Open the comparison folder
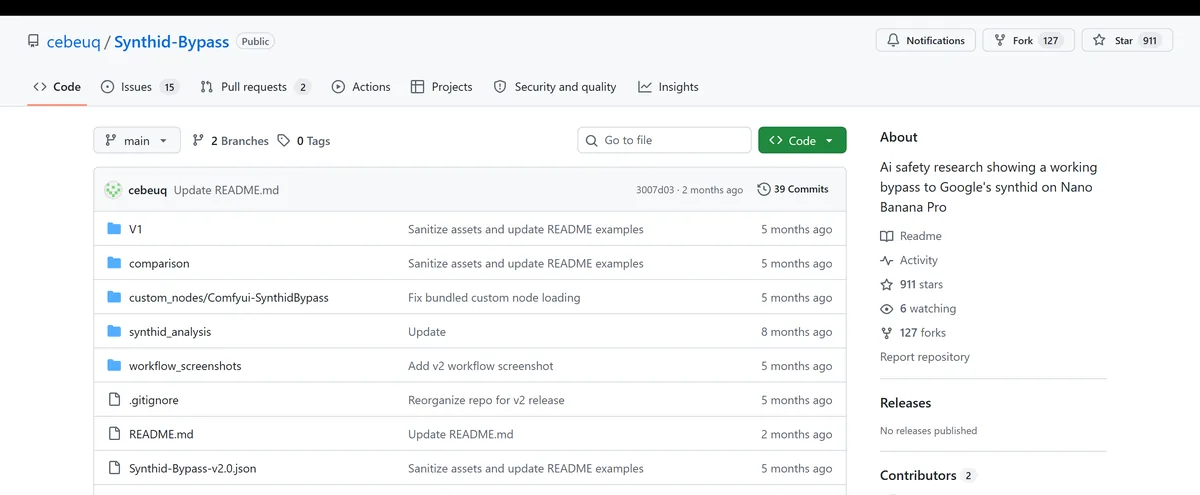The width and height of the screenshot is (1200, 495). tap(159, 264)
